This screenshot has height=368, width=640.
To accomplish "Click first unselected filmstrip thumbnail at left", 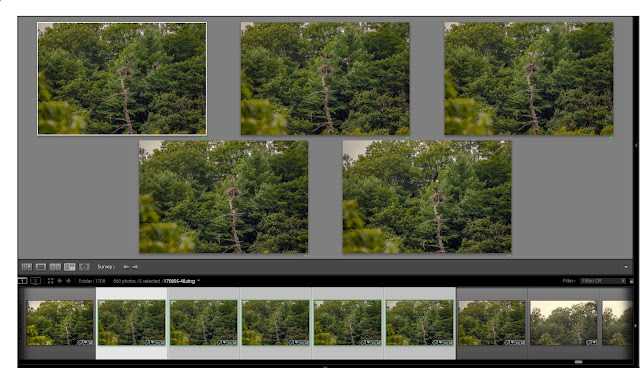I will coord(60,323).
